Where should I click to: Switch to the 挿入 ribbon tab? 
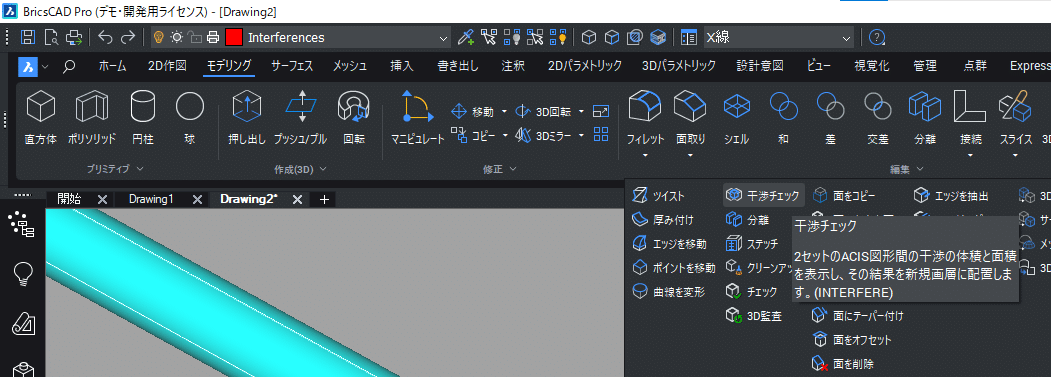point(402,66)
